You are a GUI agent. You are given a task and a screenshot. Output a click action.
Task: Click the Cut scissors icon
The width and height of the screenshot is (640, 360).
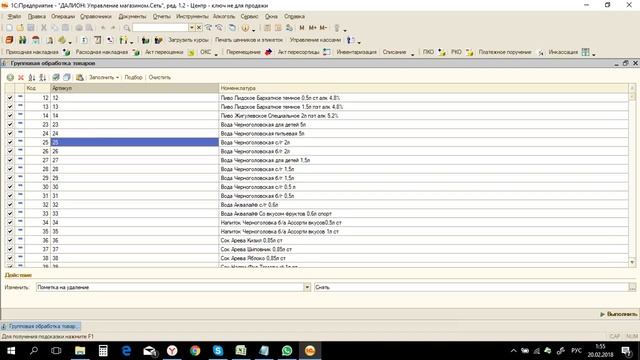44,28
